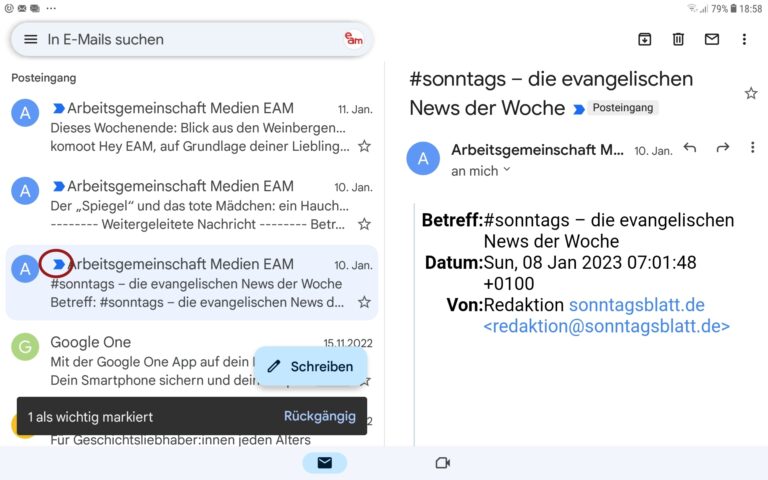The height and width of the screenshot is (480, 768).
Task: Toggle importance marker on Spiegel email
Action: click(59, 186)
